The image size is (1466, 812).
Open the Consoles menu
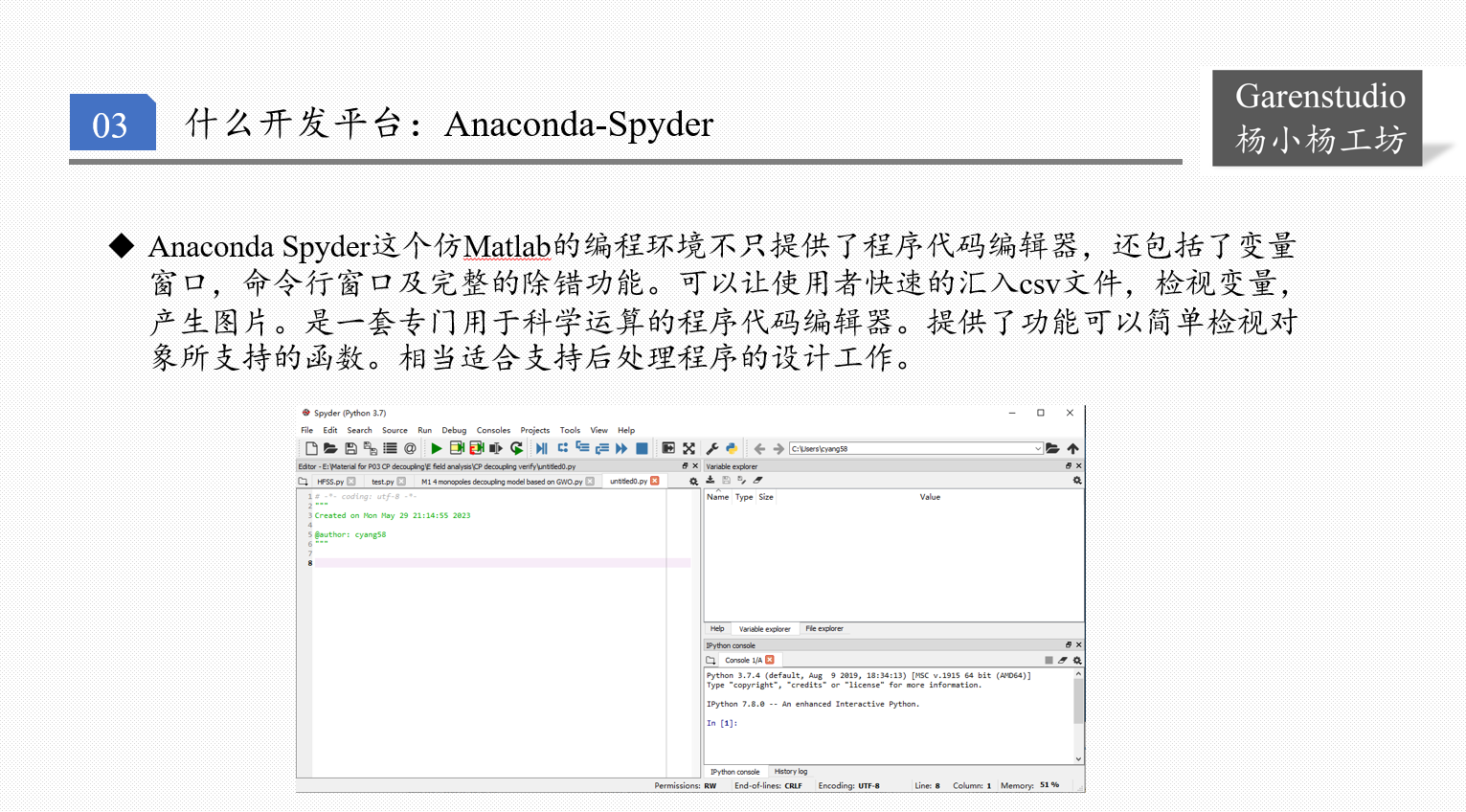click(493, 430)
